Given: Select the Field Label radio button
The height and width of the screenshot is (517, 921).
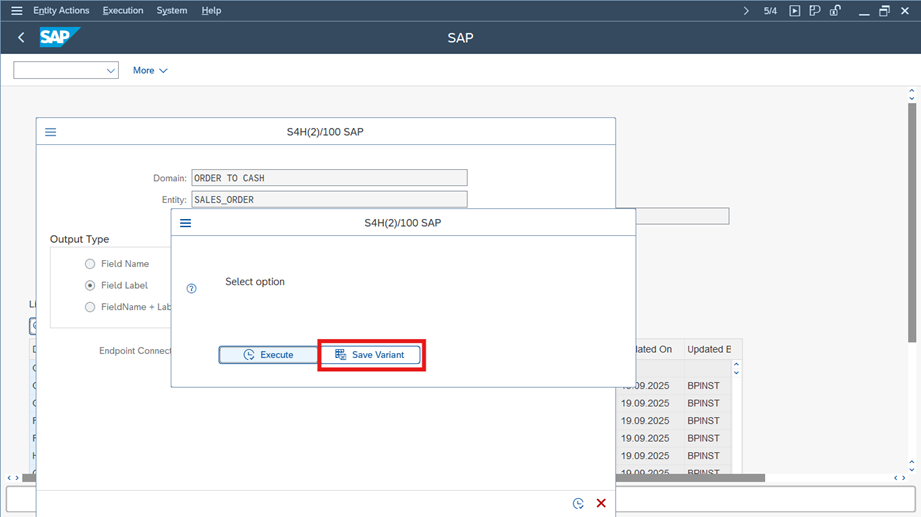Looking at the screenshot, I should tap(90, 285).
